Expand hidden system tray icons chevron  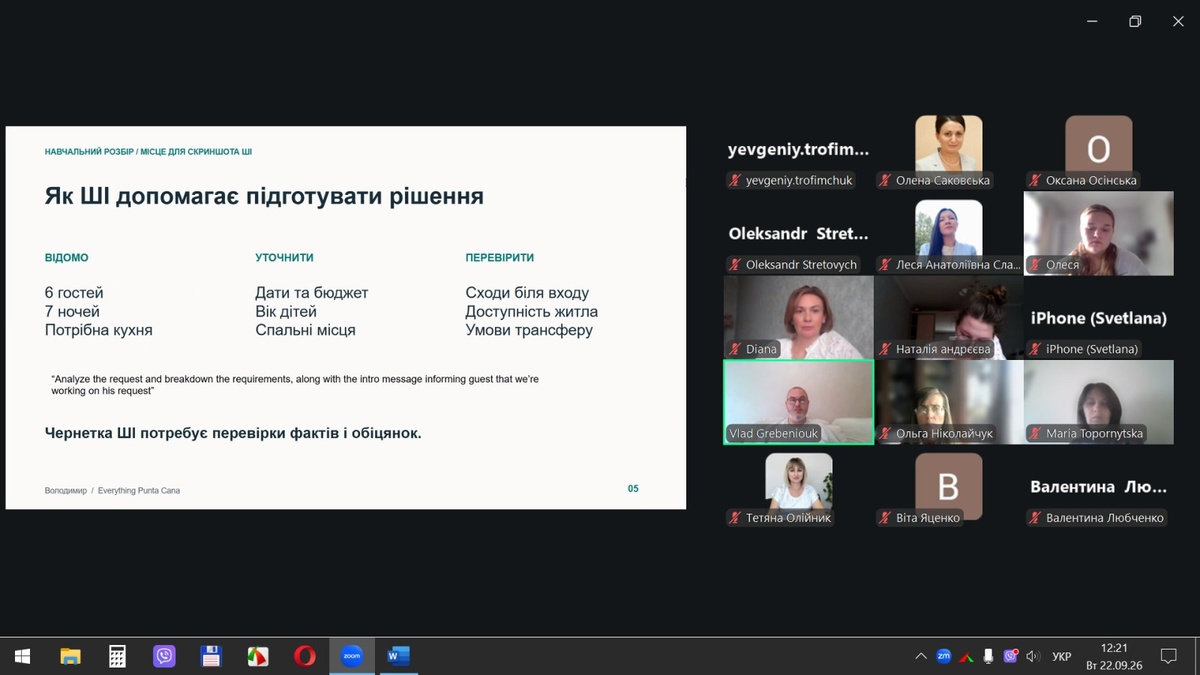[921, 656]
